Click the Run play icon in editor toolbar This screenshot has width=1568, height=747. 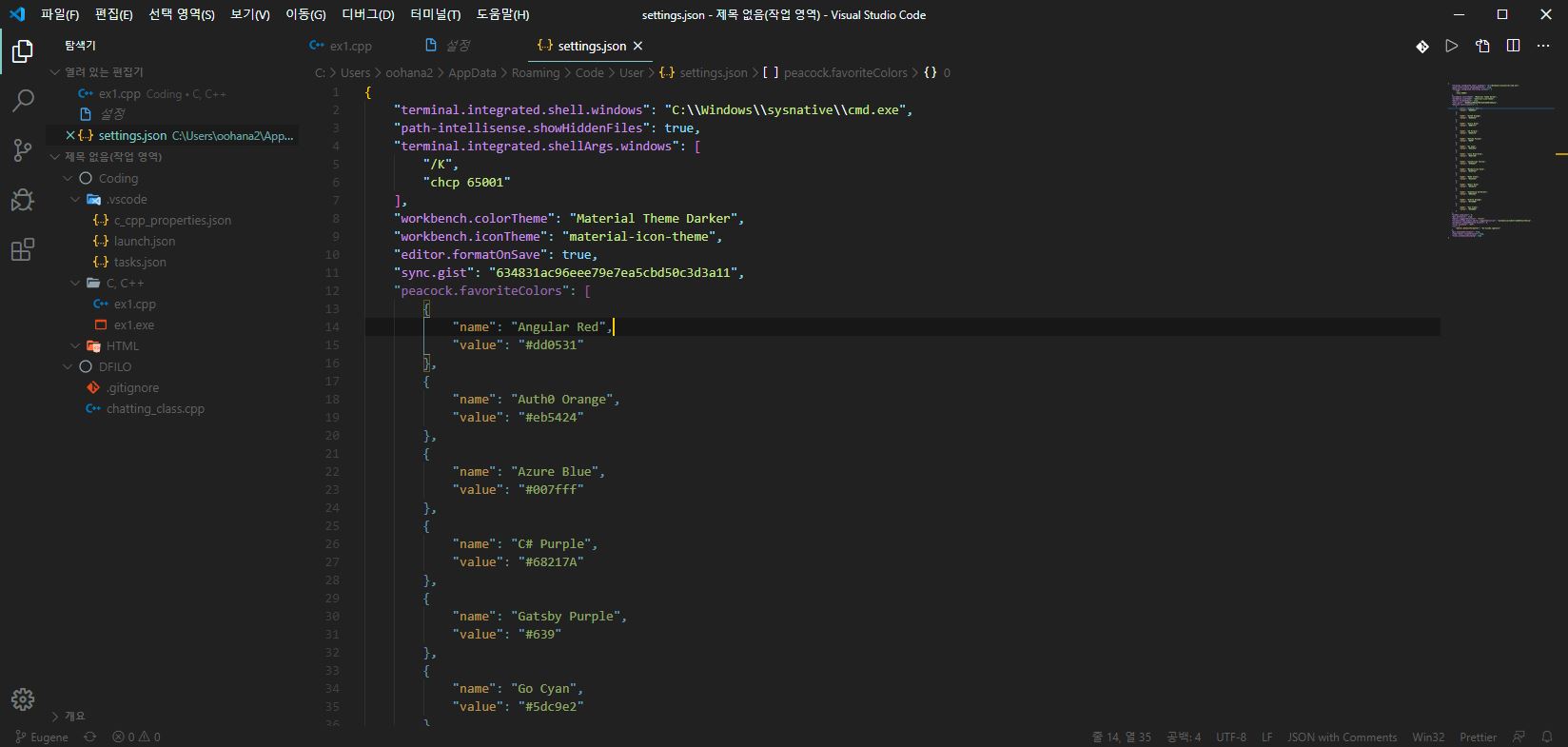click(1452, 46)
